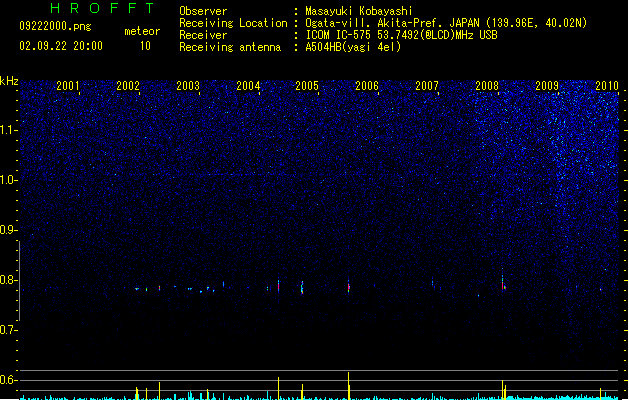This screenshot has height=400, width=629.
Task: Click the Observer label
Action: 203,11
